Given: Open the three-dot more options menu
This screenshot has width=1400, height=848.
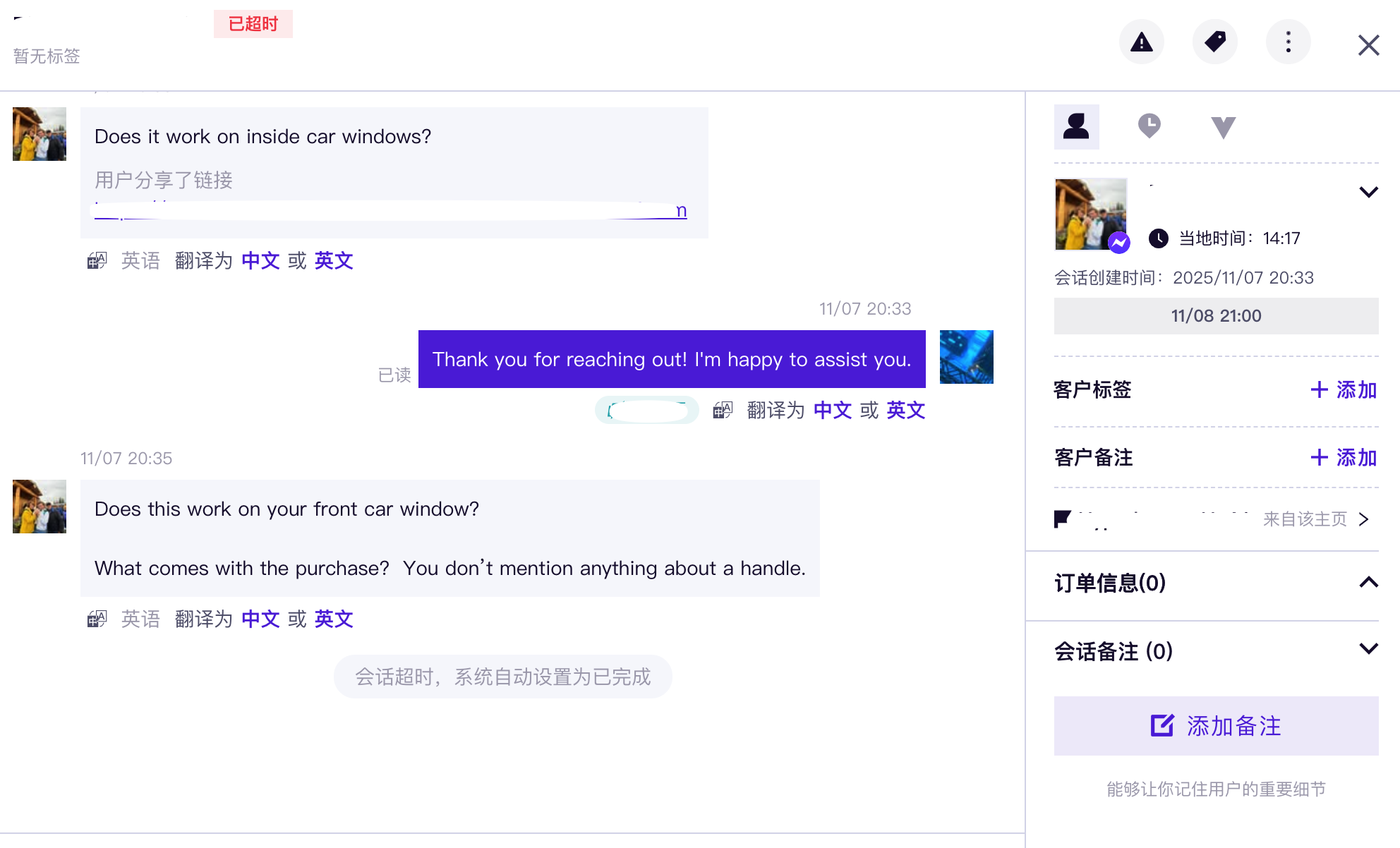Looking at the screenshot, I should click(x=1288, y=42).
